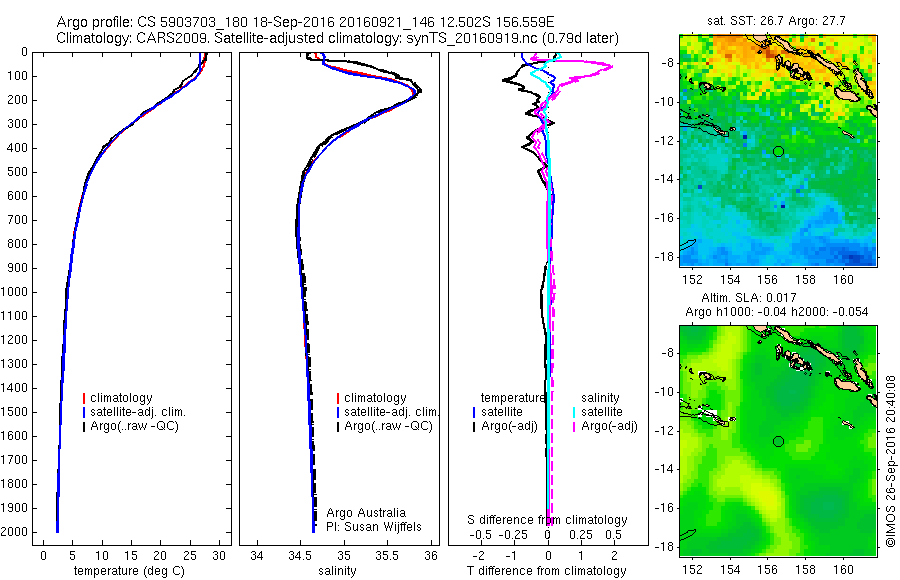900x580 pixels.
Task: Click 'Argo(..raw -QC)' legend text in temperature panel
Action: pyautogui.click(x=134, y=426)
